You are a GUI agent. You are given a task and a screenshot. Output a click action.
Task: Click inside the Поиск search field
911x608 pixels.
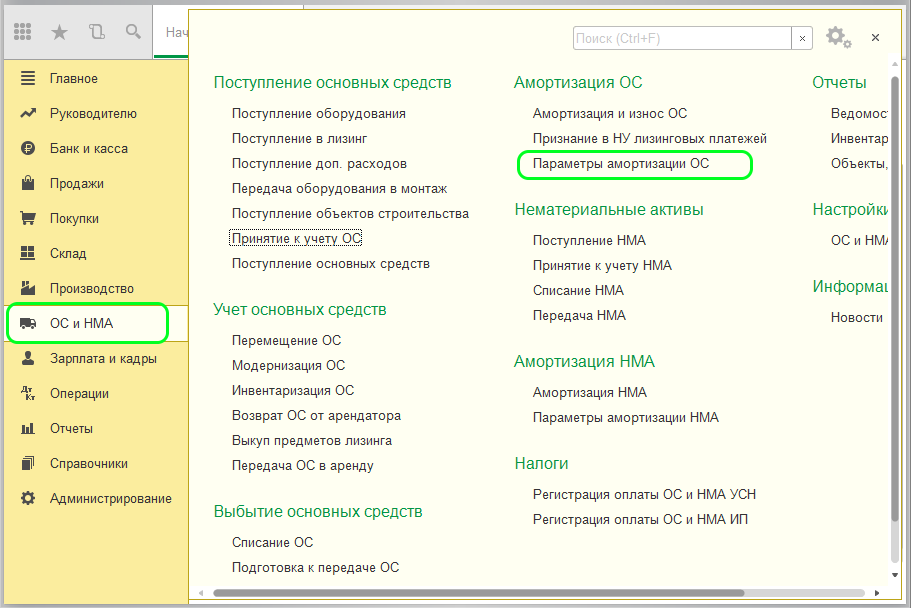[x=680, y=38]
